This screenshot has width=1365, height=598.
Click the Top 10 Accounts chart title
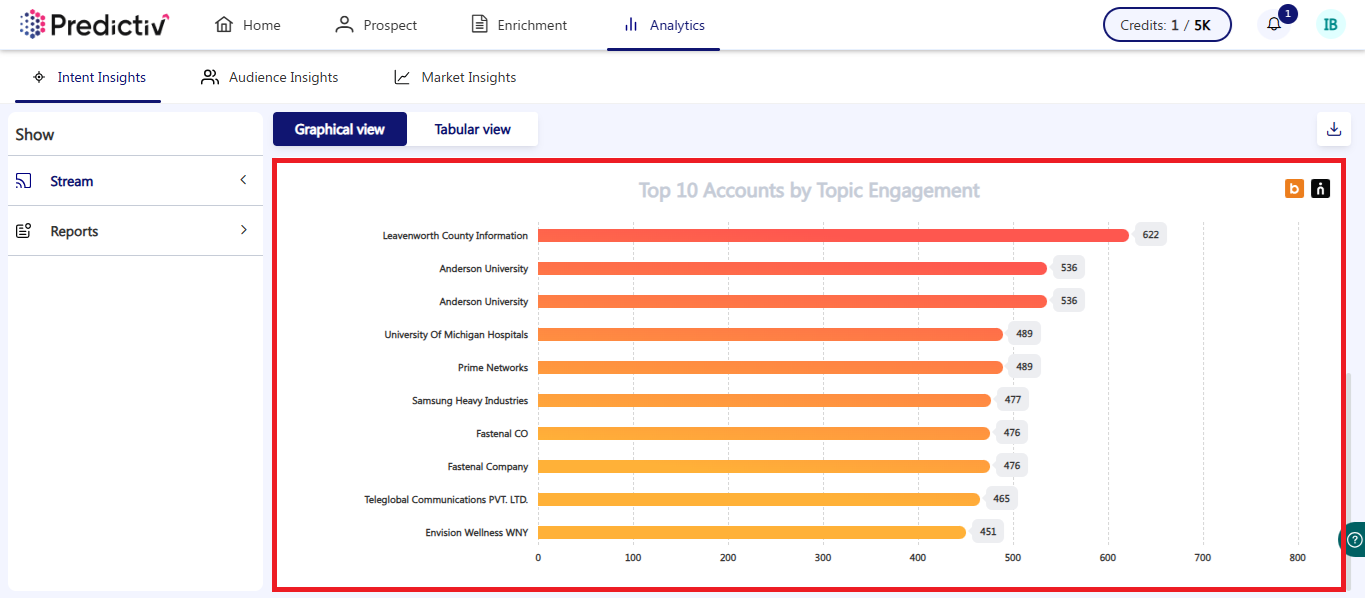click(x=809, y=190)
